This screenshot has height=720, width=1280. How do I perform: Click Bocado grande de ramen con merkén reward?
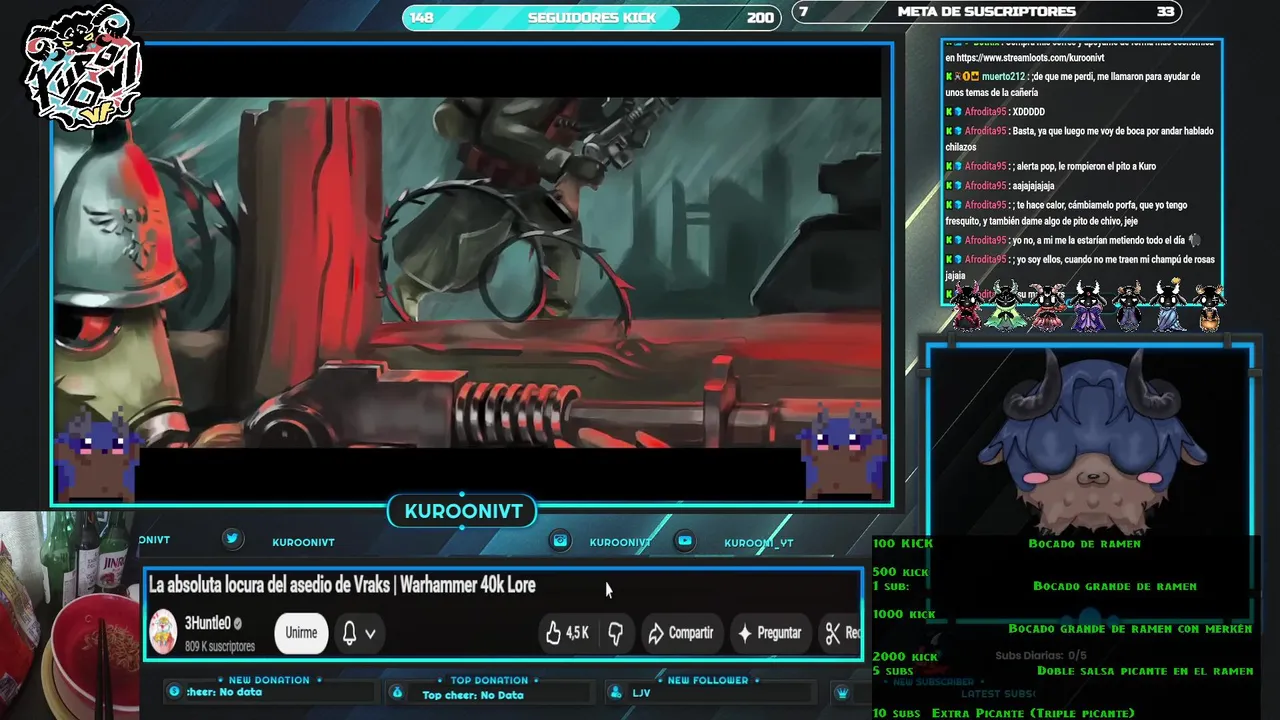pos(1130,629)
